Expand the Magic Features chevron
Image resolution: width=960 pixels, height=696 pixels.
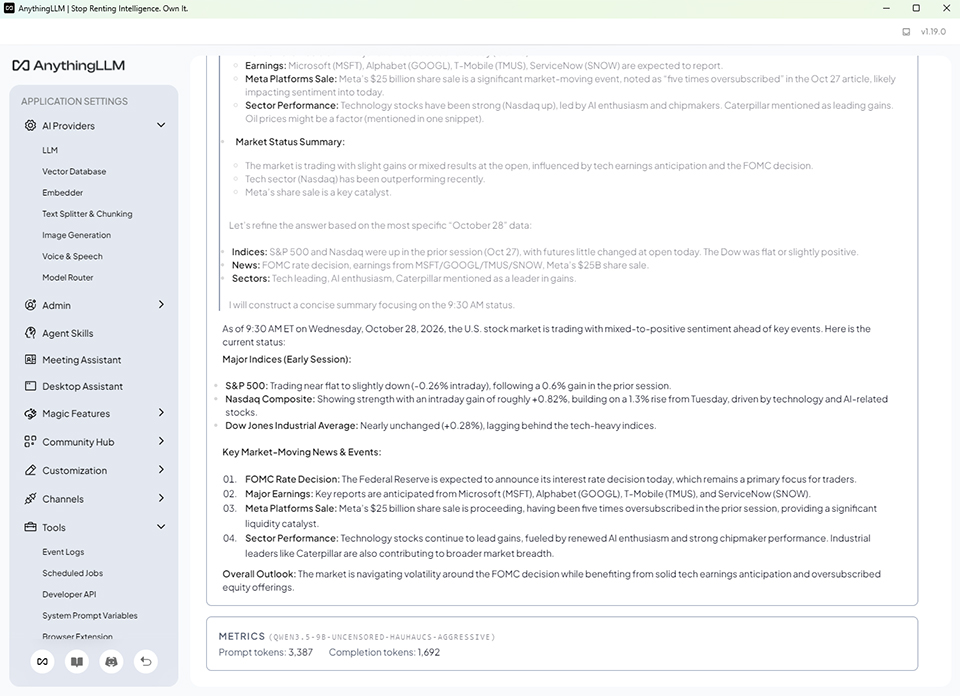[161, 413]
